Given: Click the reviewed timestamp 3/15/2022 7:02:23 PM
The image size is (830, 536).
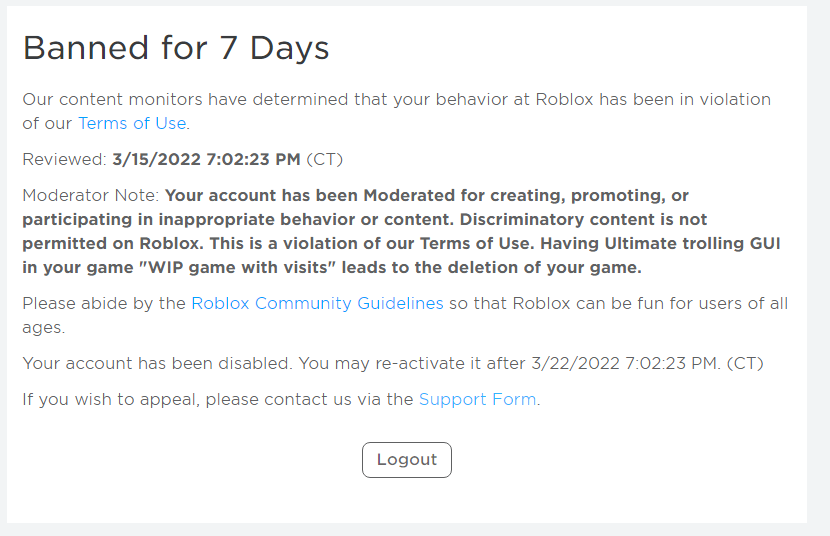Looking at the screenshot, I should pyautogui.click(x=206, y=160).
